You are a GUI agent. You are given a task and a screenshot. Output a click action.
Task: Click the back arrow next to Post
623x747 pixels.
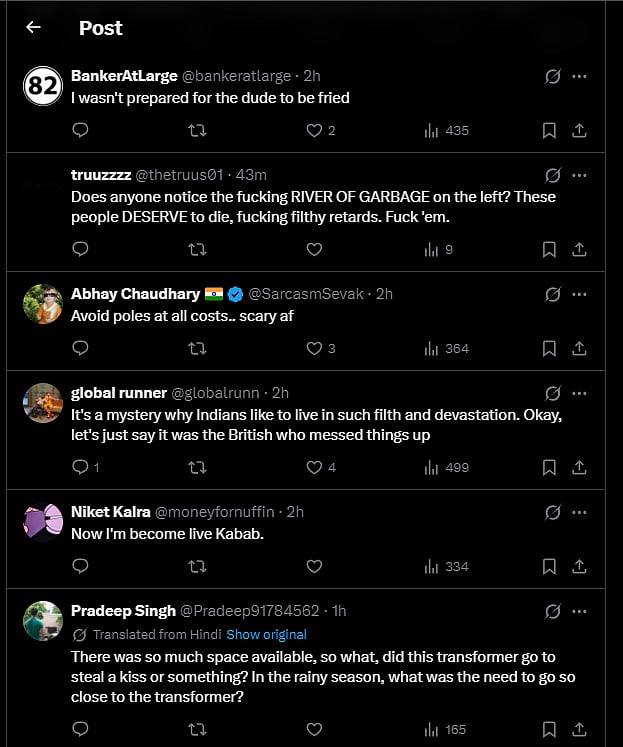pyautogui.click(x=33, y=28)
